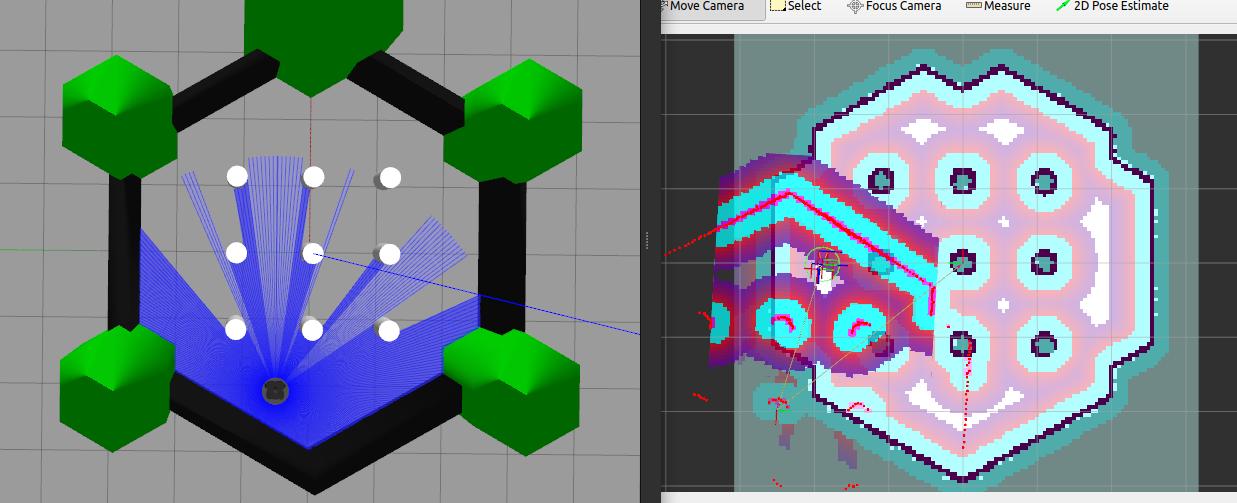Click the top-left obstacle circle on the costmap
Image resolution: width=1237 pixels, height=503 pixels.
point(881,181)
